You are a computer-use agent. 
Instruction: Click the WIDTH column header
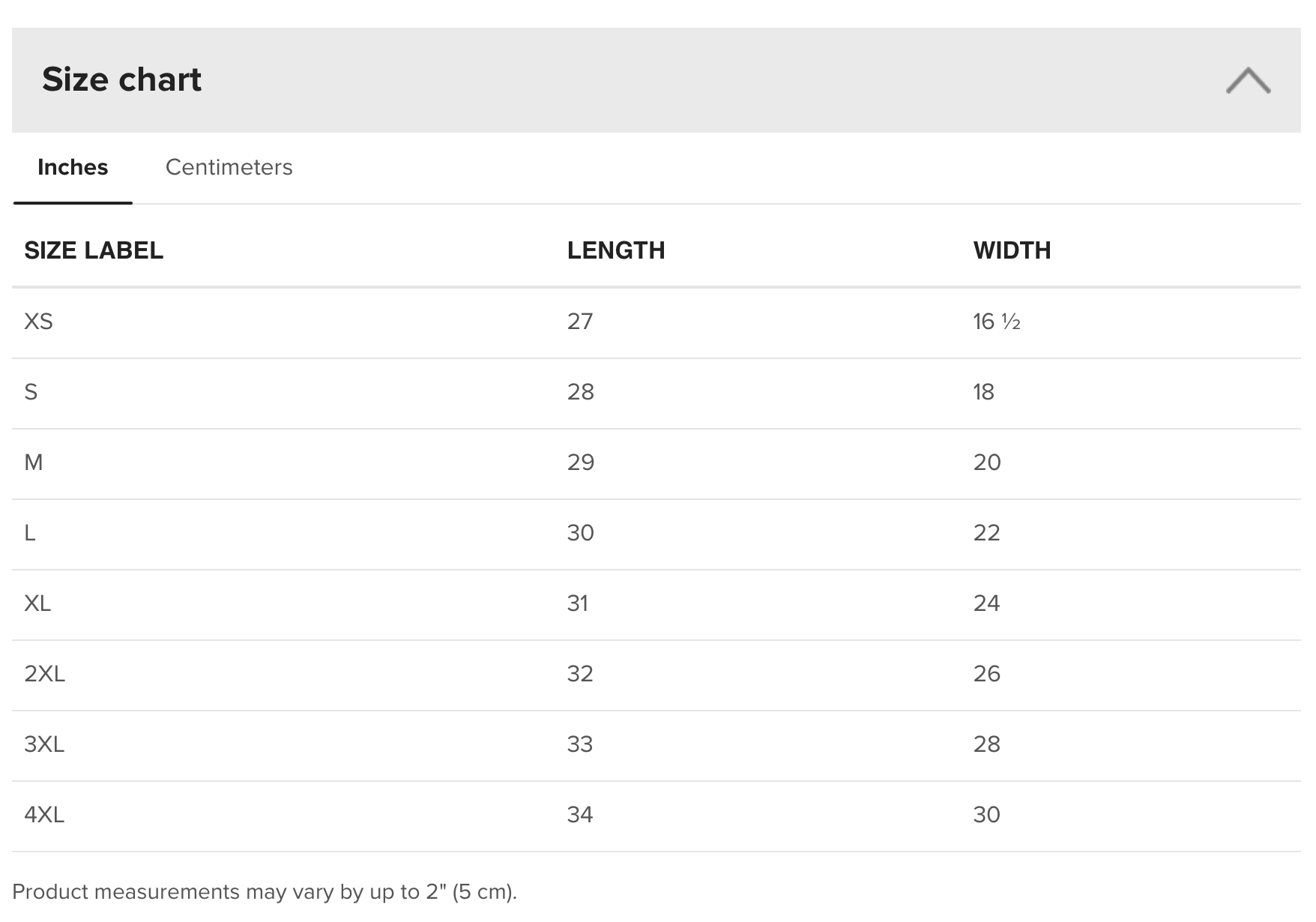coord(1012,250)
